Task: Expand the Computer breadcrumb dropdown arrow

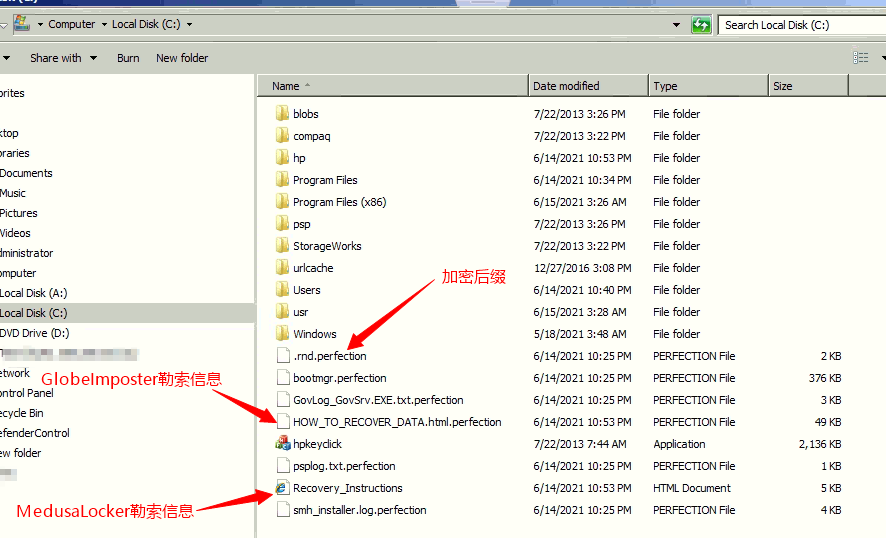Action: (x=104, y=24)
